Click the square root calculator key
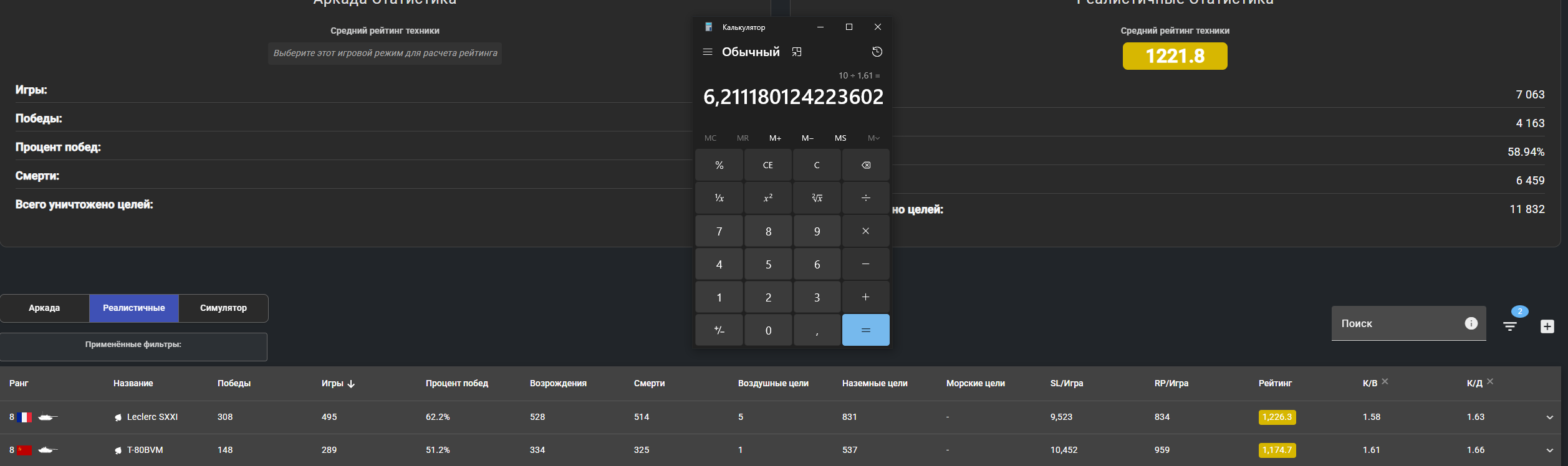The image size is (1568, 466). click(x=817, y=198)
